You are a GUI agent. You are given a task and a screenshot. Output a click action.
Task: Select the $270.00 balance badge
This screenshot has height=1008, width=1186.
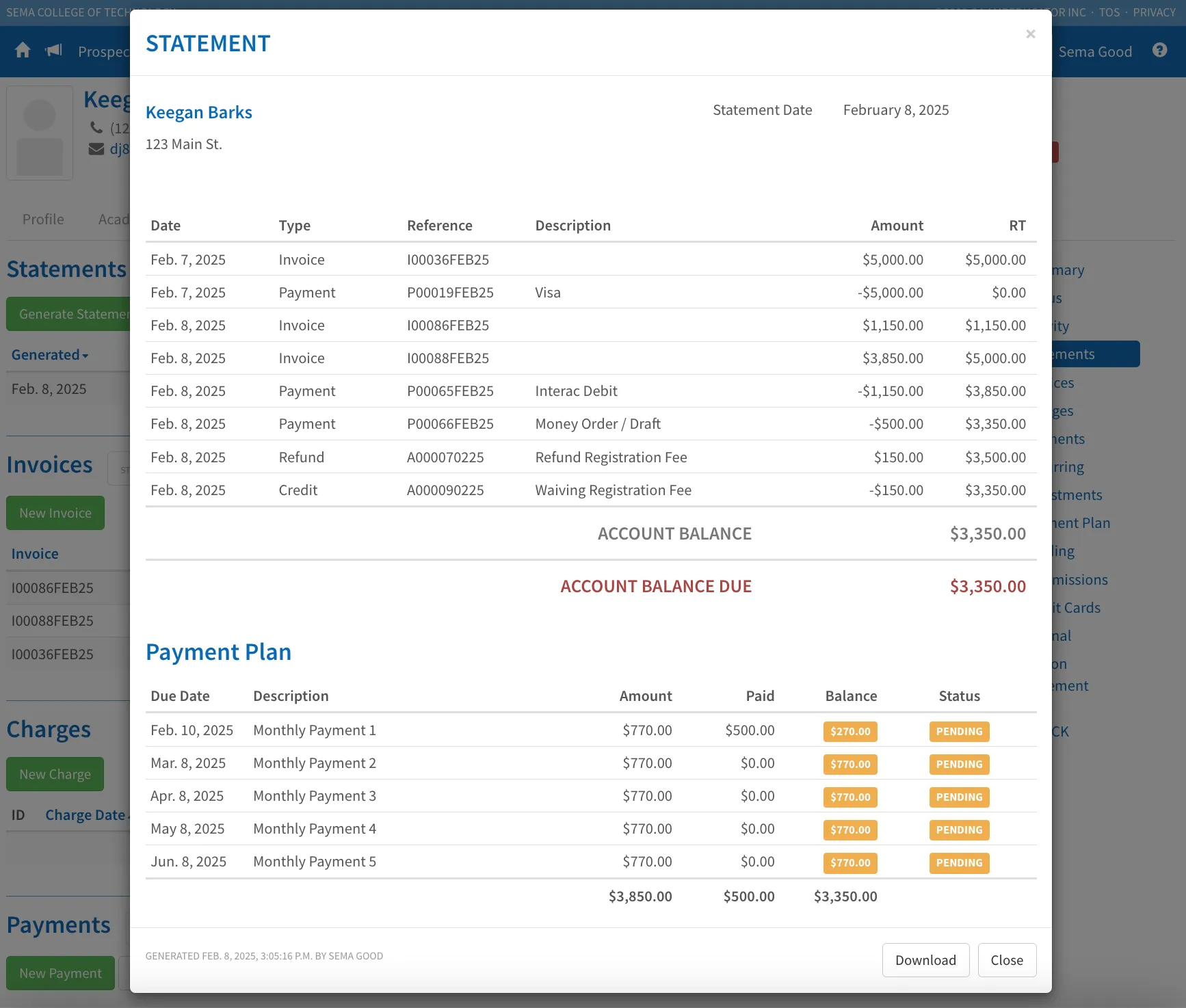pyautogui.click(x=850, y=731)
